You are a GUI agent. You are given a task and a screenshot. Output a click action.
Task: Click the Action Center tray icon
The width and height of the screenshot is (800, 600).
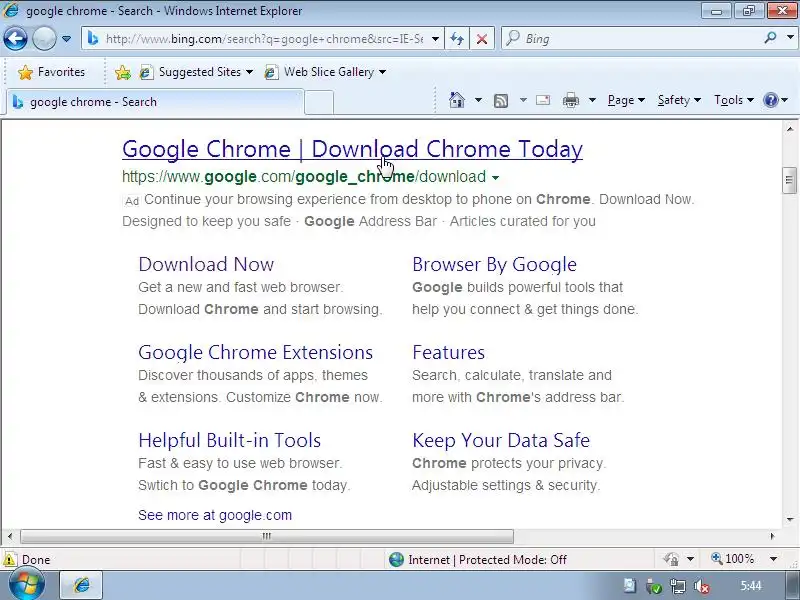coord(629,586)
